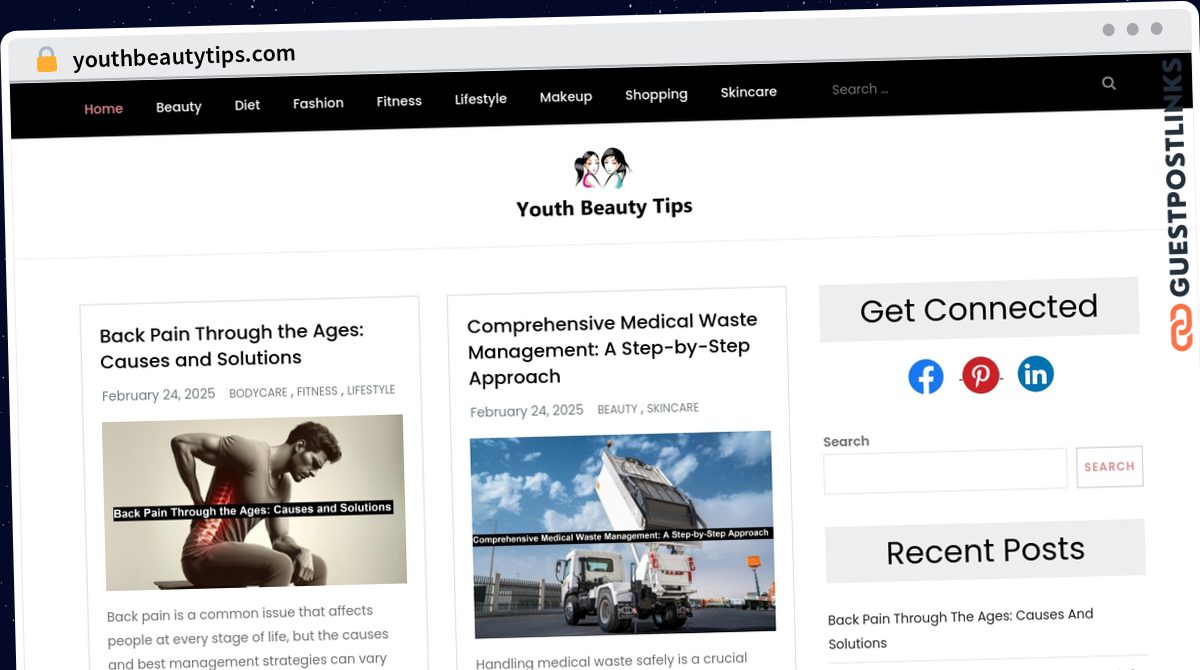Image resolution: width=1200 pixels, height=670 pixels.
Task: Open the garbage truck thumbnail image
Action: coord(622,535)
